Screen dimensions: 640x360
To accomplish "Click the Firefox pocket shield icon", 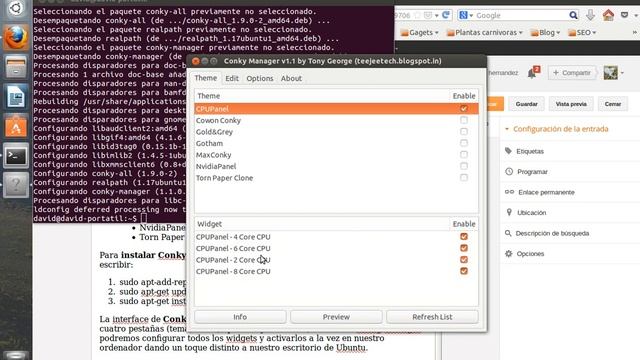I will click(x=624, y=15).
